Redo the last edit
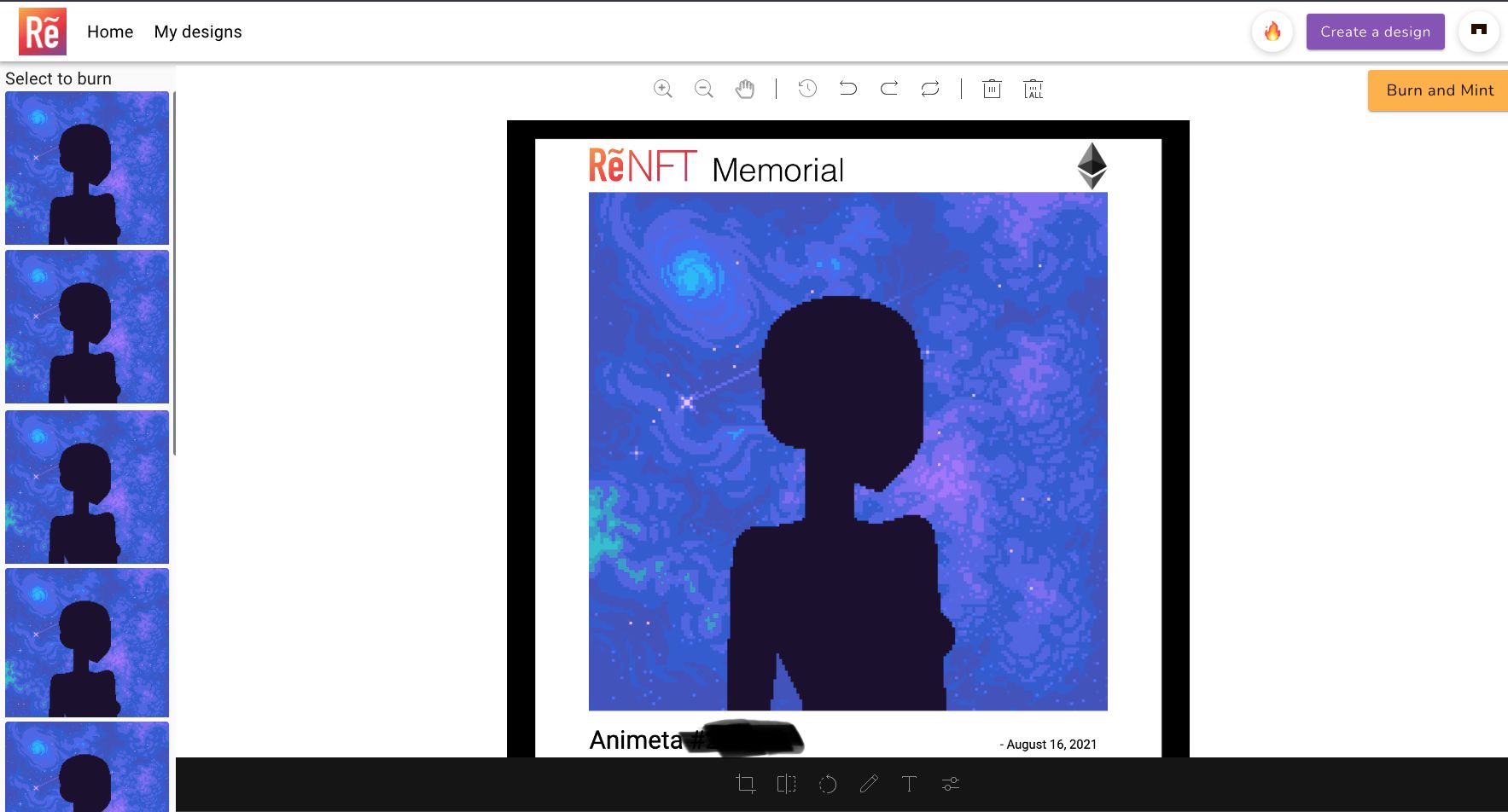 (x=889, y=89)
